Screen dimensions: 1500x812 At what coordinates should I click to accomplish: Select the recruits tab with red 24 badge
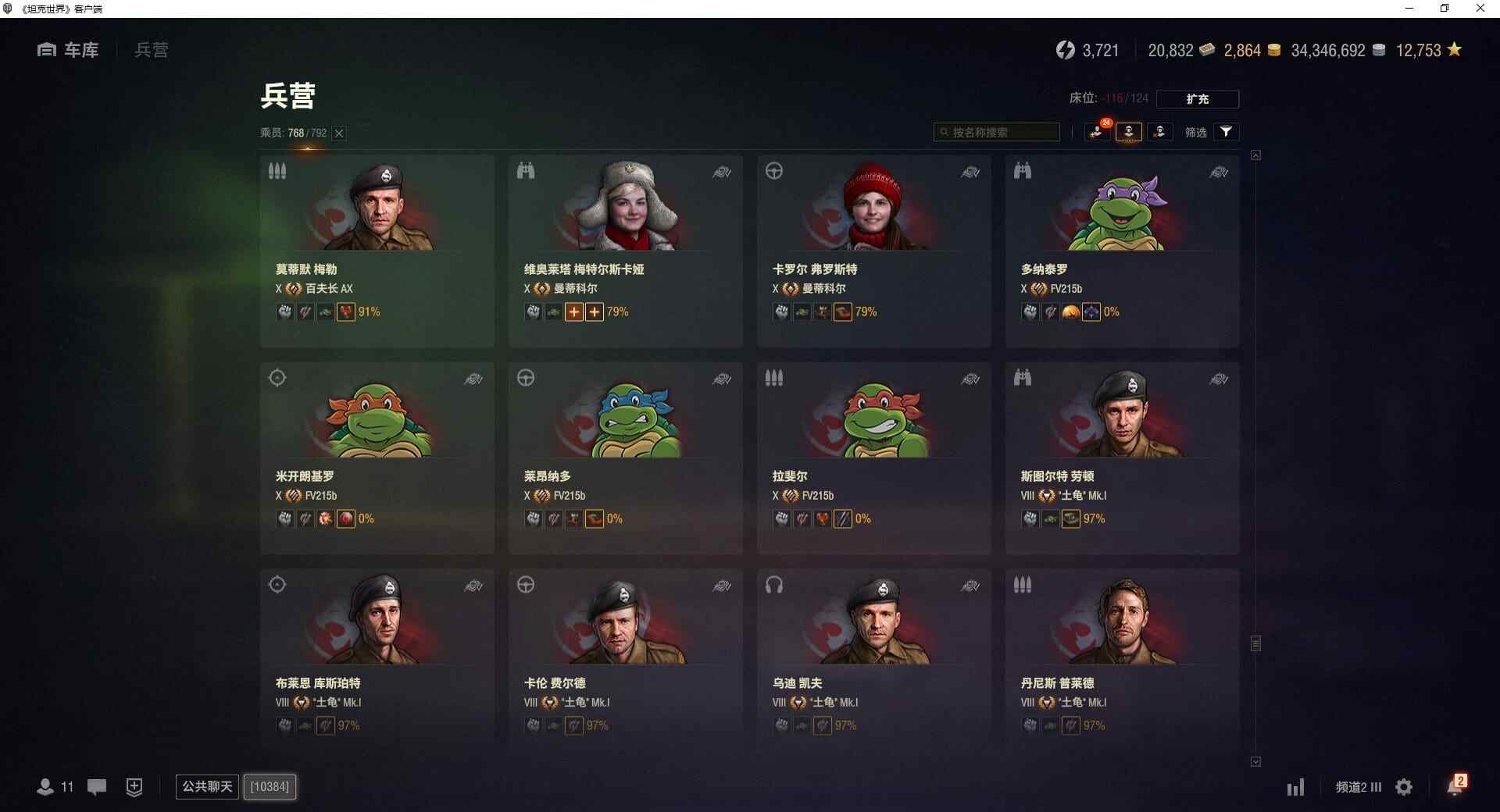[1098, 131]
